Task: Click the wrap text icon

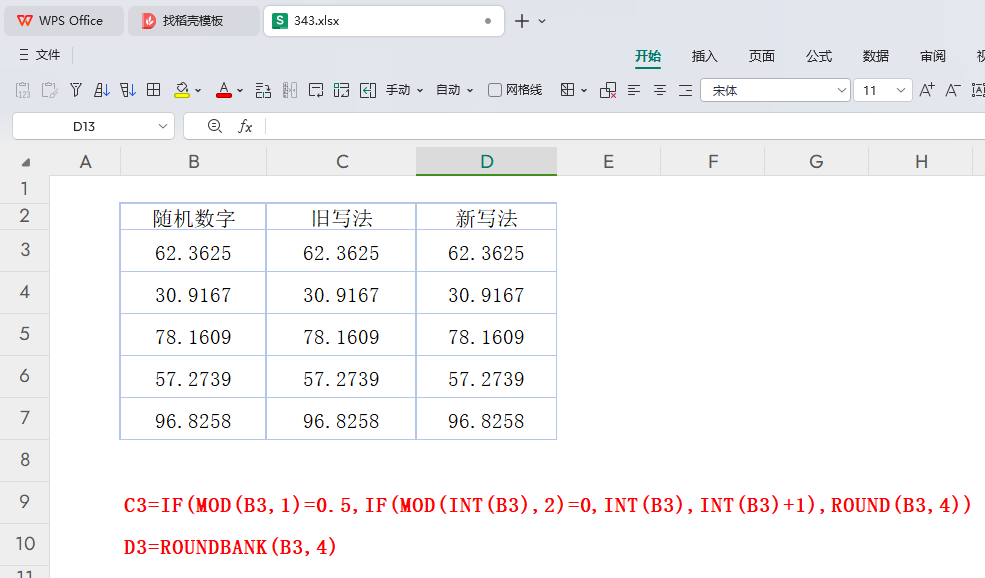Action: tap(316, 90)
